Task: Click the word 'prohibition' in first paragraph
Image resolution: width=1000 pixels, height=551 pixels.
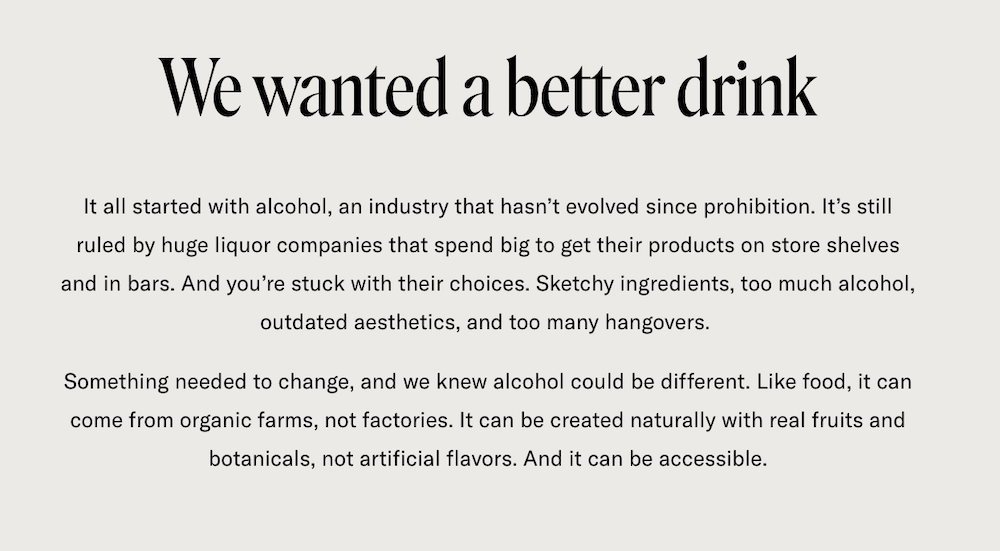Action: point(759,208)
